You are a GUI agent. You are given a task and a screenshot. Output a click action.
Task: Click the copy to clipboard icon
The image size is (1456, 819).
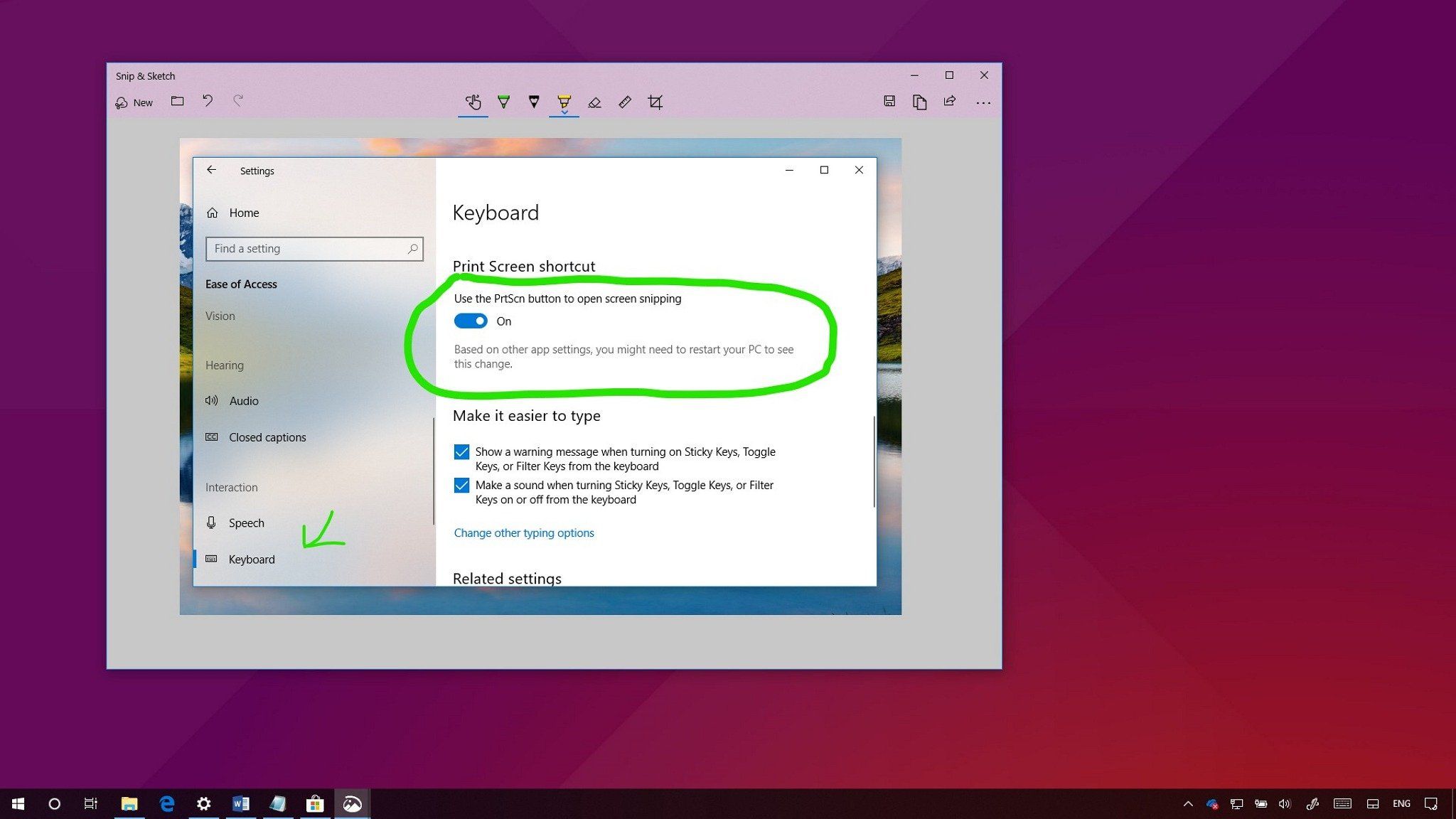[x=919, y=102]
